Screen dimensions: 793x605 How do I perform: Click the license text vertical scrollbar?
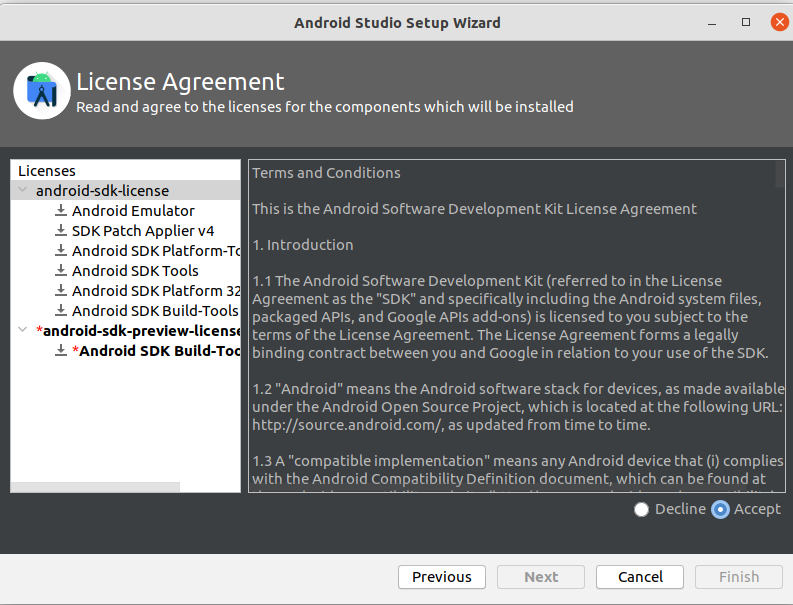[x=780, y=175]
